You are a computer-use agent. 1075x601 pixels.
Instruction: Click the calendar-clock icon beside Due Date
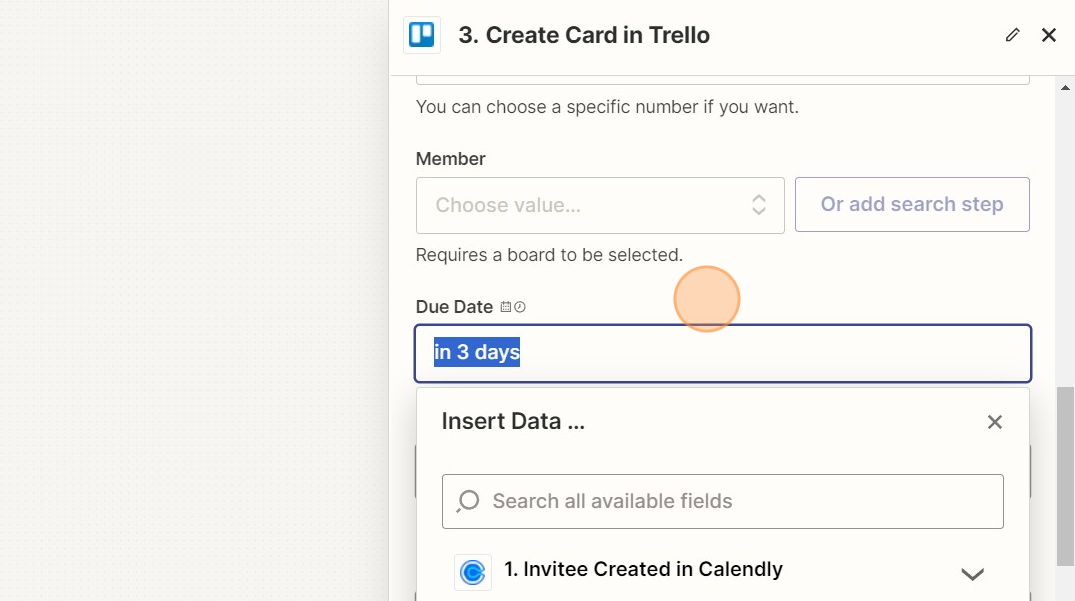(513, 307)
